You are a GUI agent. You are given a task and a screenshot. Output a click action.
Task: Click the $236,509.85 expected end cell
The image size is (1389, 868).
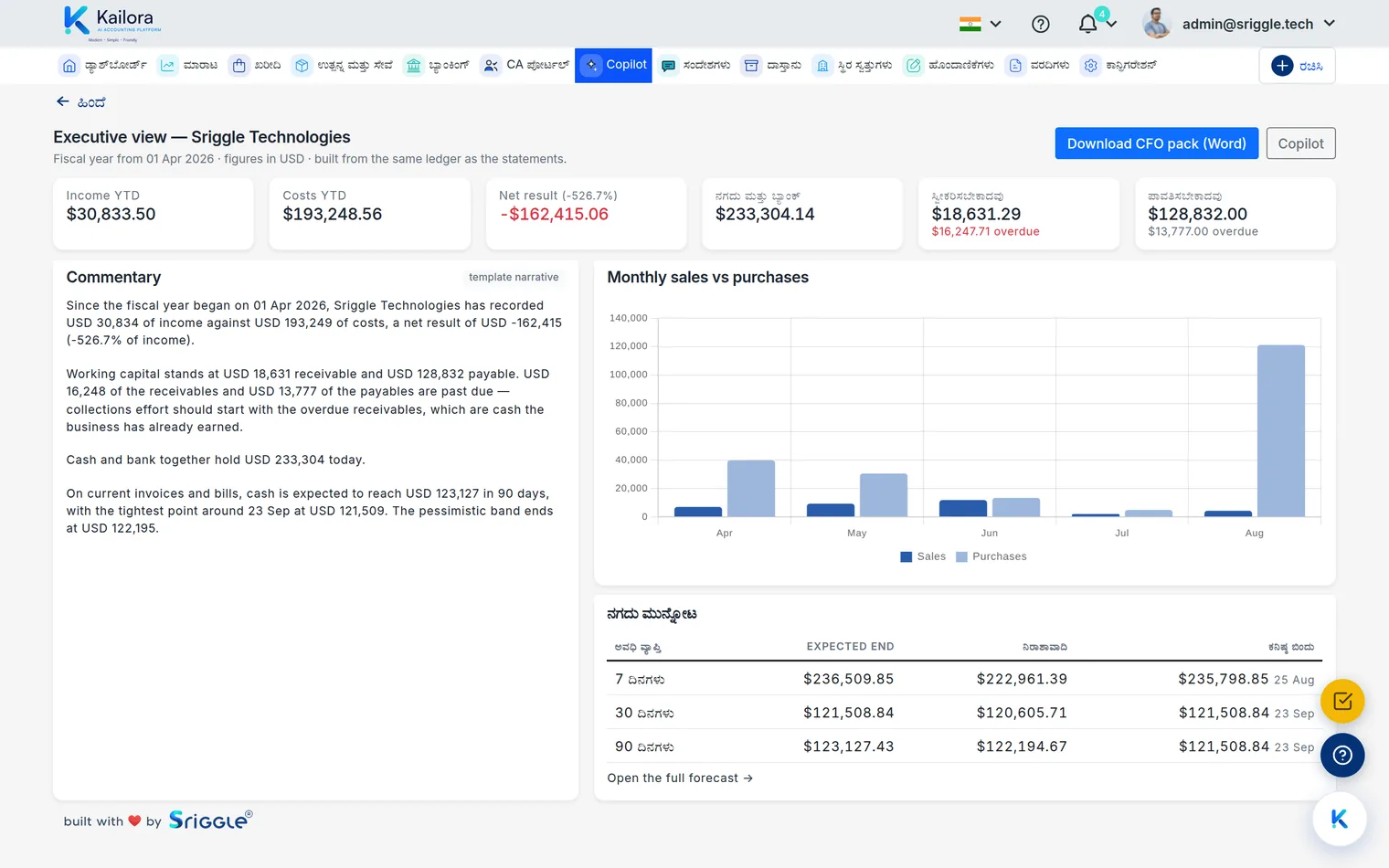tap(849, 679)
